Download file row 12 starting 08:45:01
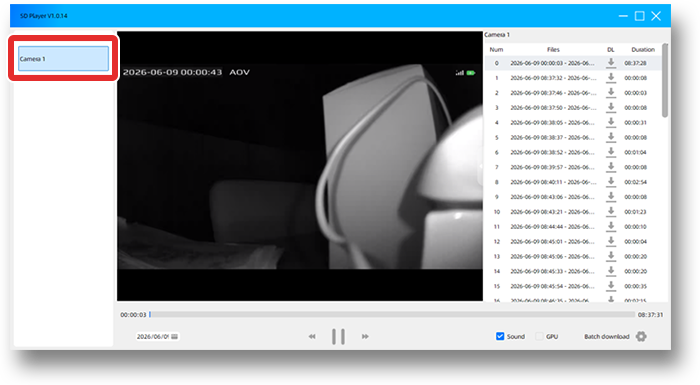The image size is (700, 385). click(611, 241)
